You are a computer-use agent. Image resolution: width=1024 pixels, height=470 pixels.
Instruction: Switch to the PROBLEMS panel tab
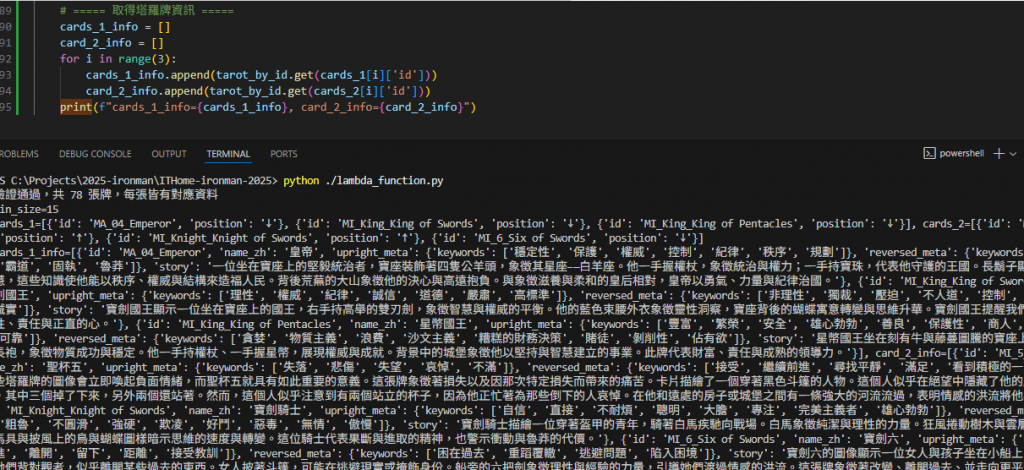pyautogui.click(x=18, y=154)
